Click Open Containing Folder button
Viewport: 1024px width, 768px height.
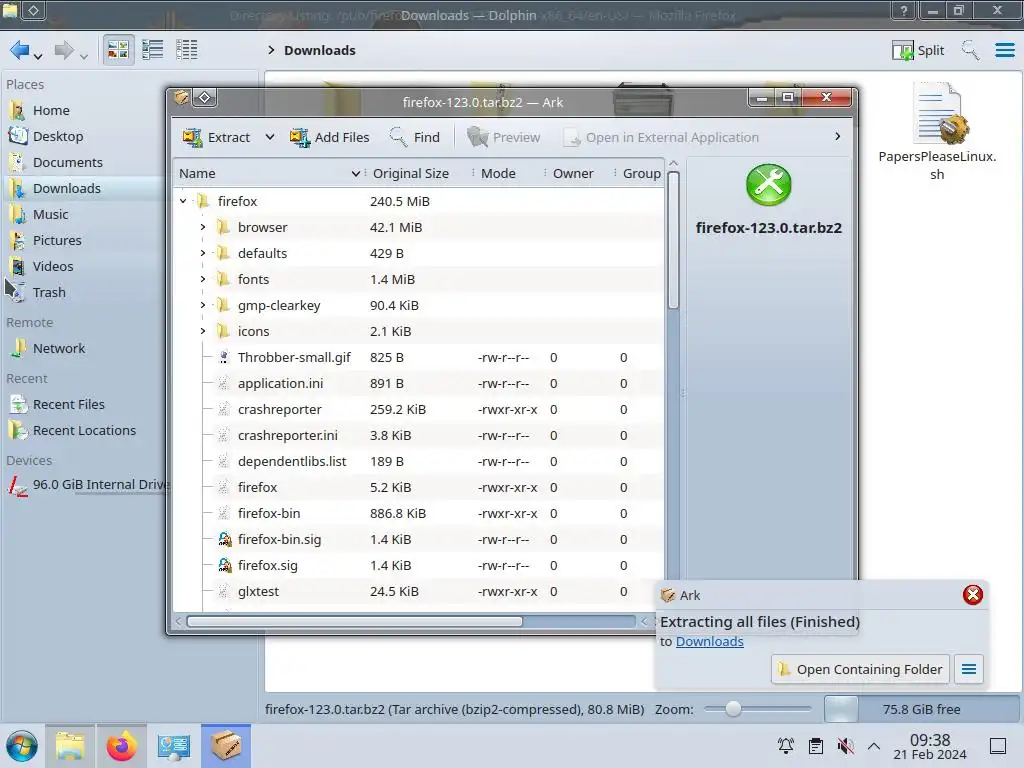(x=860, y=669)
